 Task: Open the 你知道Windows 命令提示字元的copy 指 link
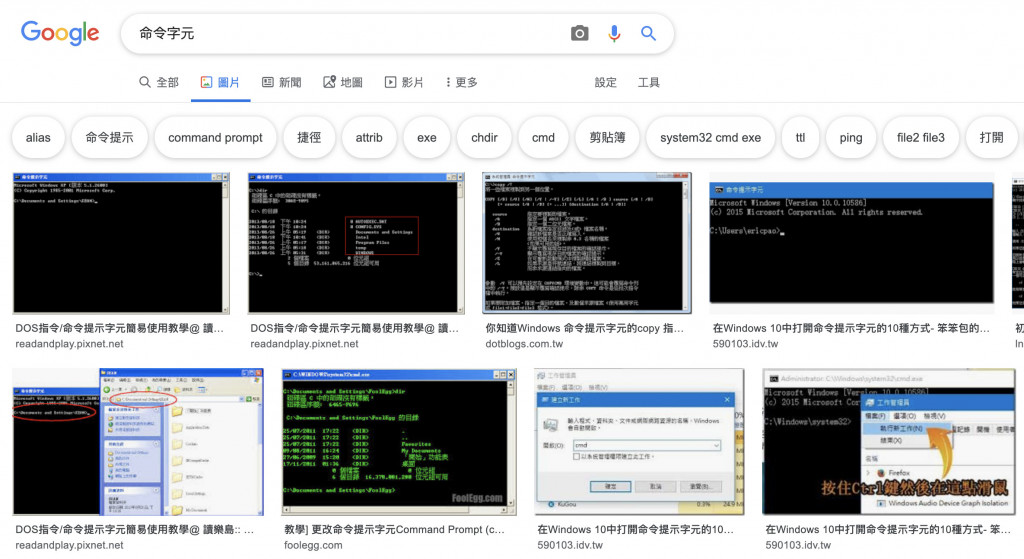click(584, 328)
